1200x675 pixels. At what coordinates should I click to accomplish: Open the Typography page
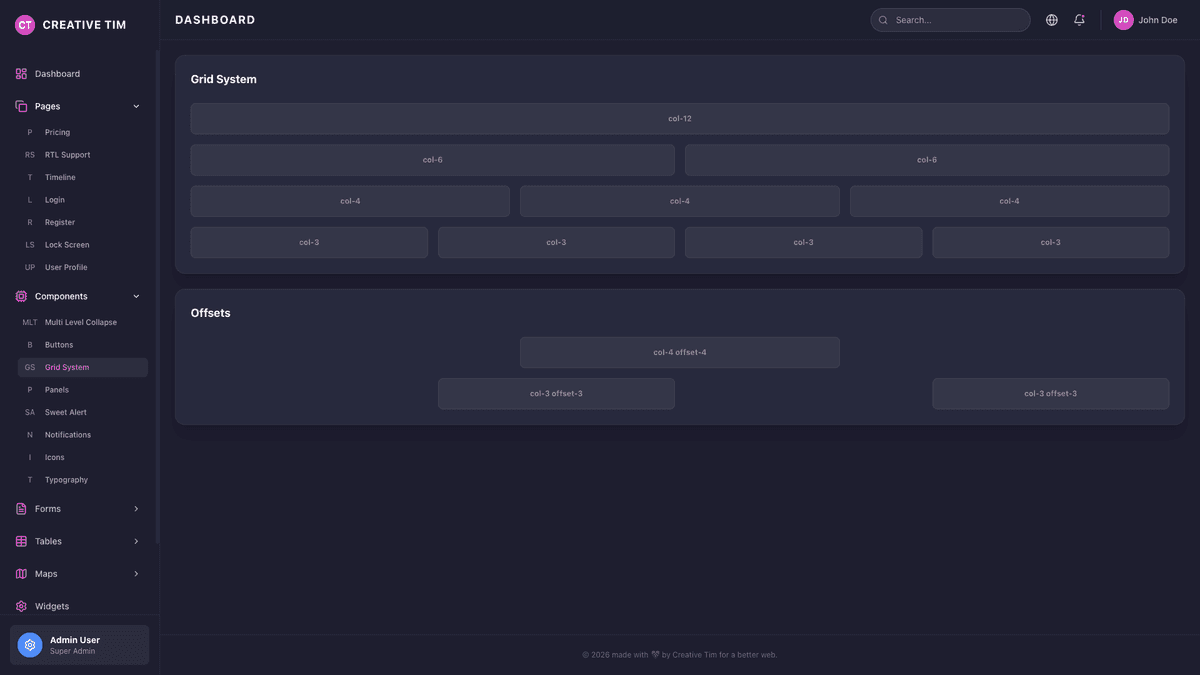click(66, 479)
